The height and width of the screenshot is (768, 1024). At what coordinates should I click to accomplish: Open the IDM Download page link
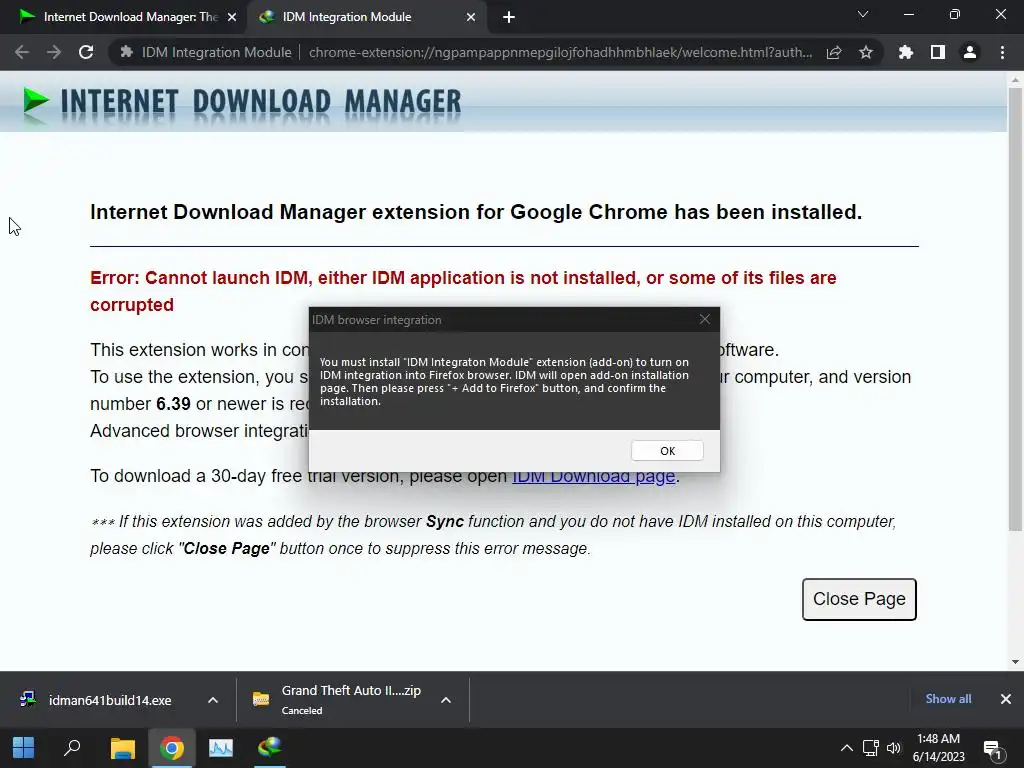click(593, 476)
